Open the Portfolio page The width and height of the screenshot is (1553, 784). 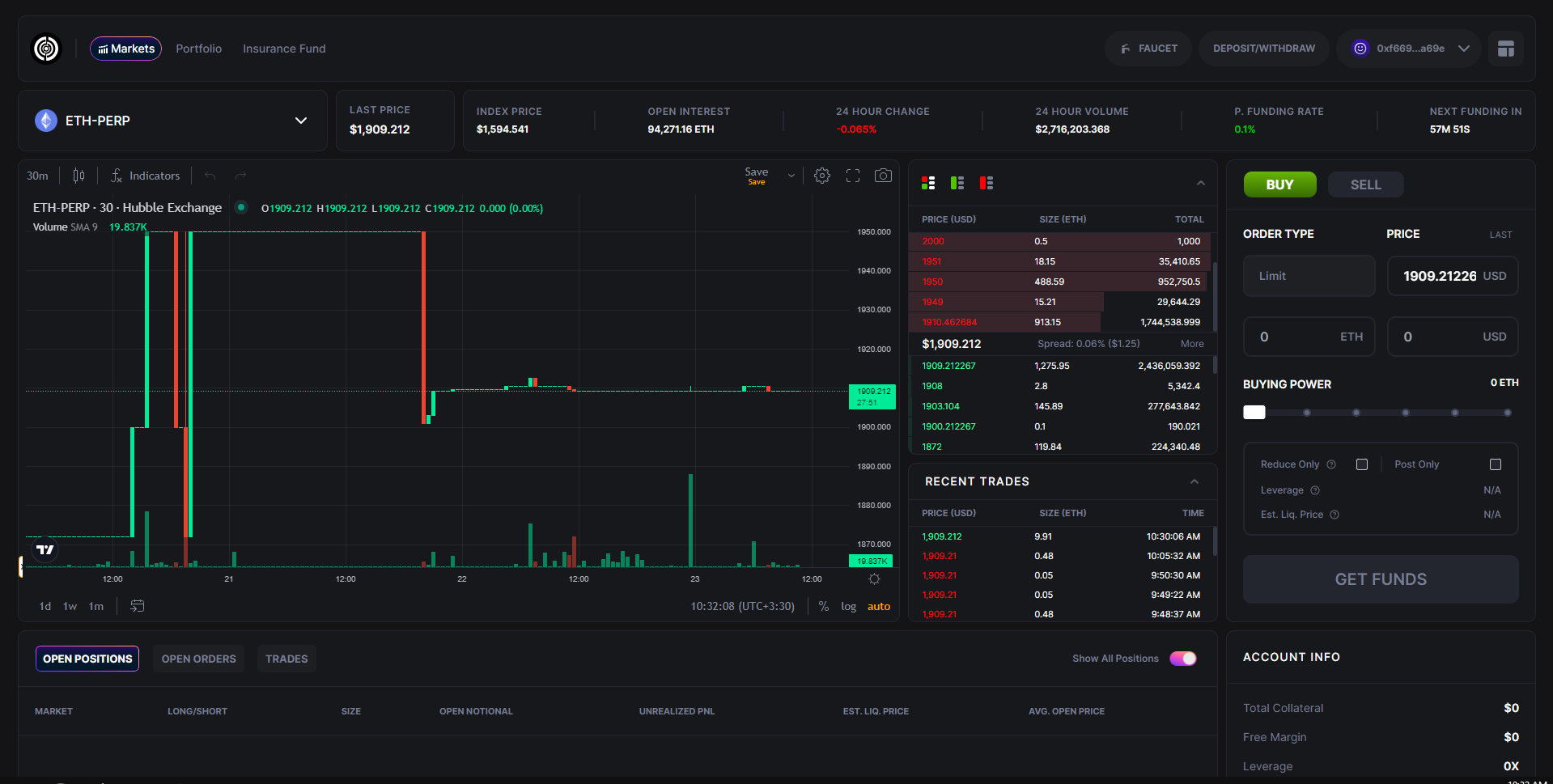tap(199, 49)
